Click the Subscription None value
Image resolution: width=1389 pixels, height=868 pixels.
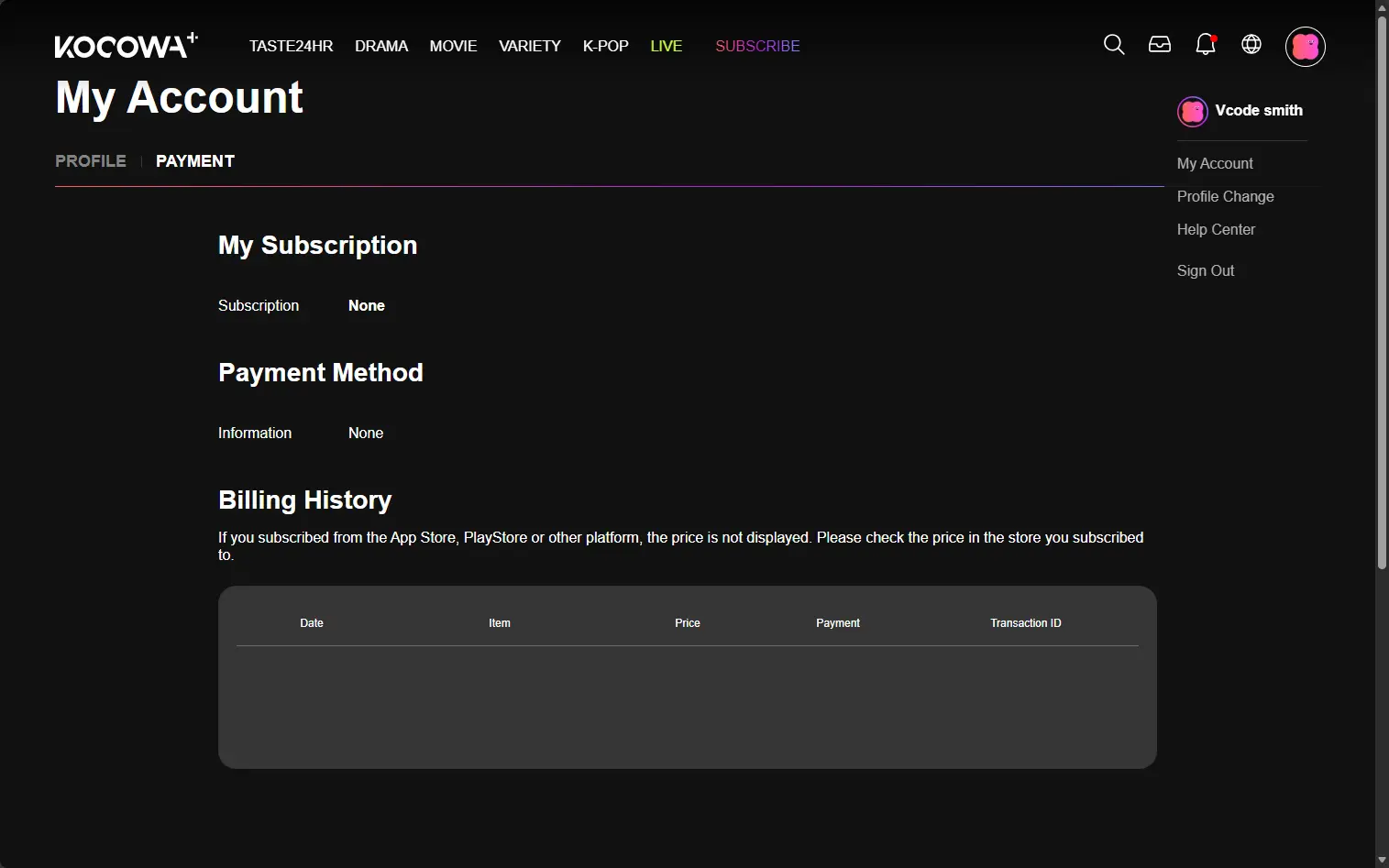point(367,305)
